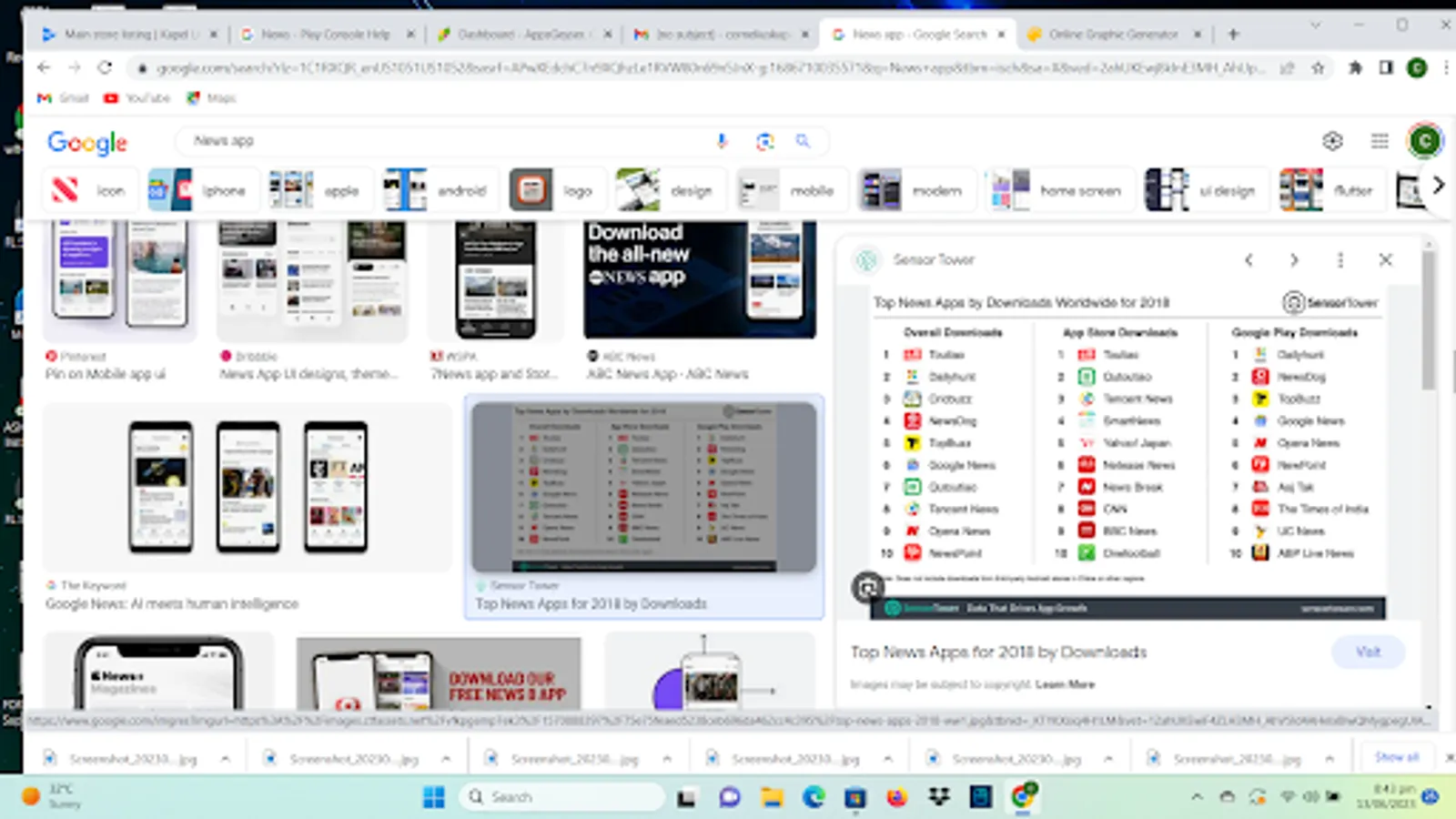
Task: Close the Sensor Tower image preview panel
Action: click(1386, 260)
